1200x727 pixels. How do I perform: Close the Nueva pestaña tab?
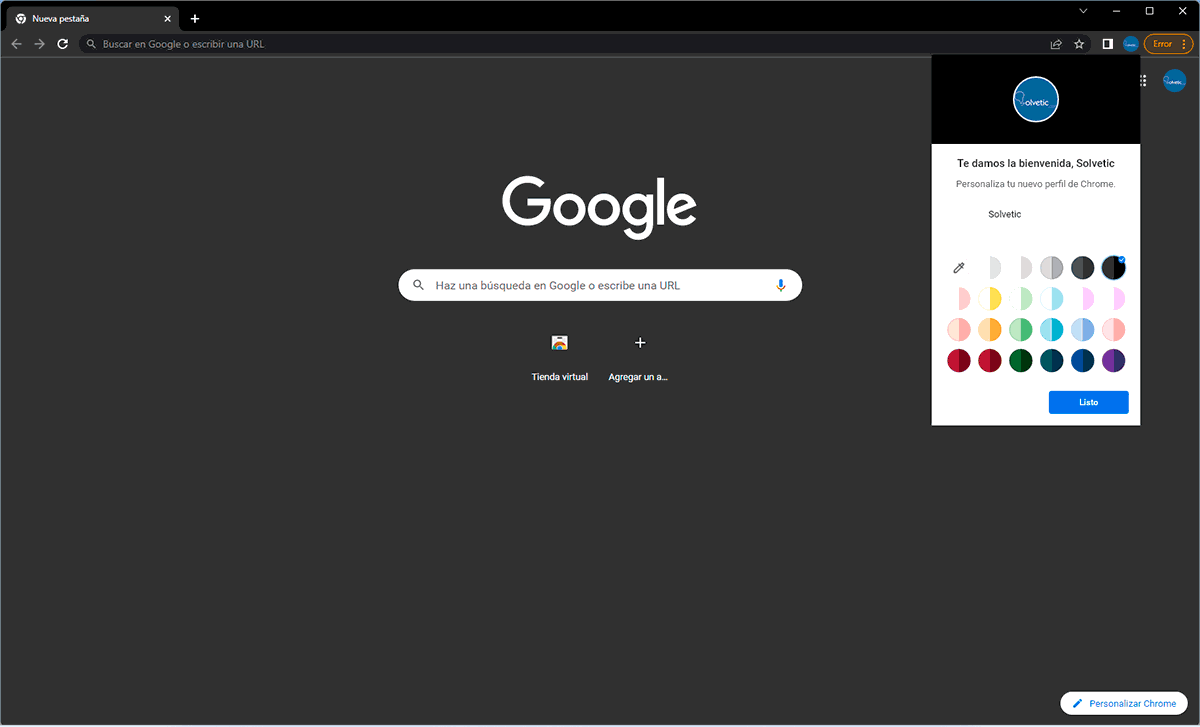(x=168, y=19)
